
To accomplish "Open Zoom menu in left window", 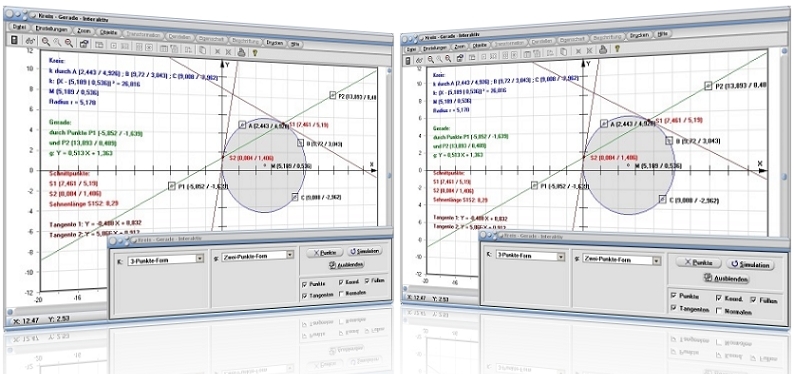I will click(x=84, y=30).
